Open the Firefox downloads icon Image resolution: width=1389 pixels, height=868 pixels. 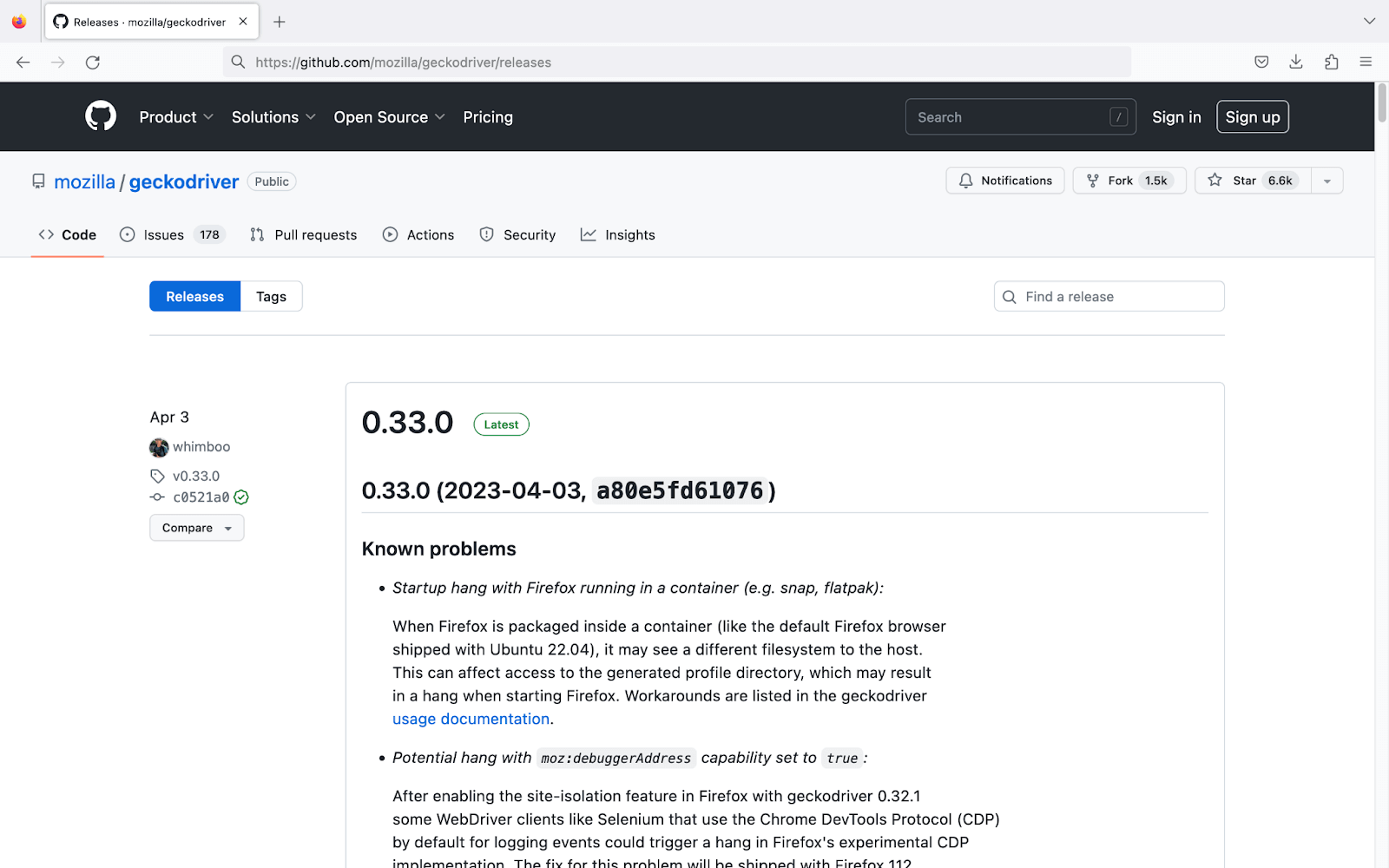(1296, 62)
